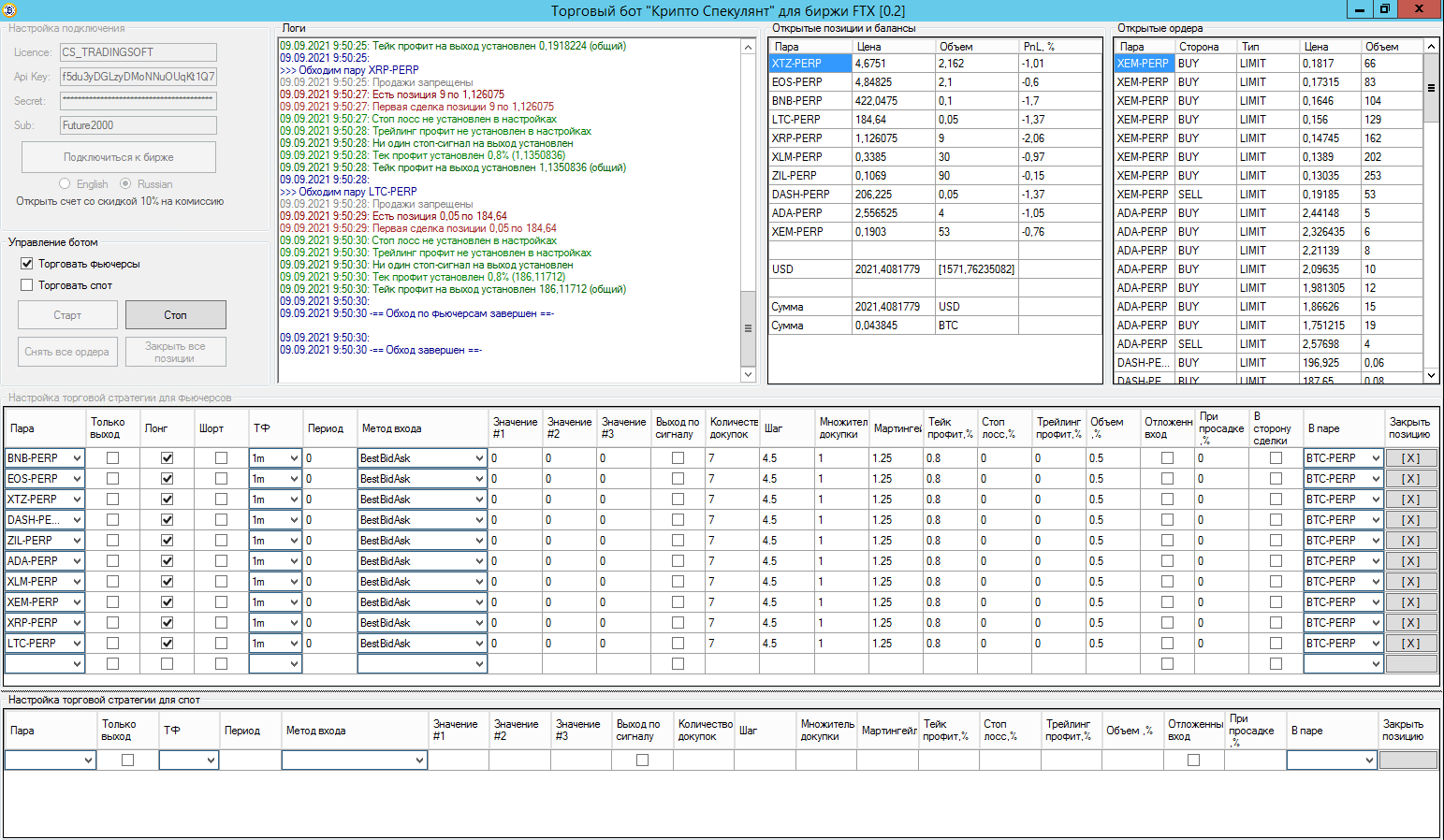
Task: Open discounted commission account link
Action: pyautogui.click(x=120, y=201)
